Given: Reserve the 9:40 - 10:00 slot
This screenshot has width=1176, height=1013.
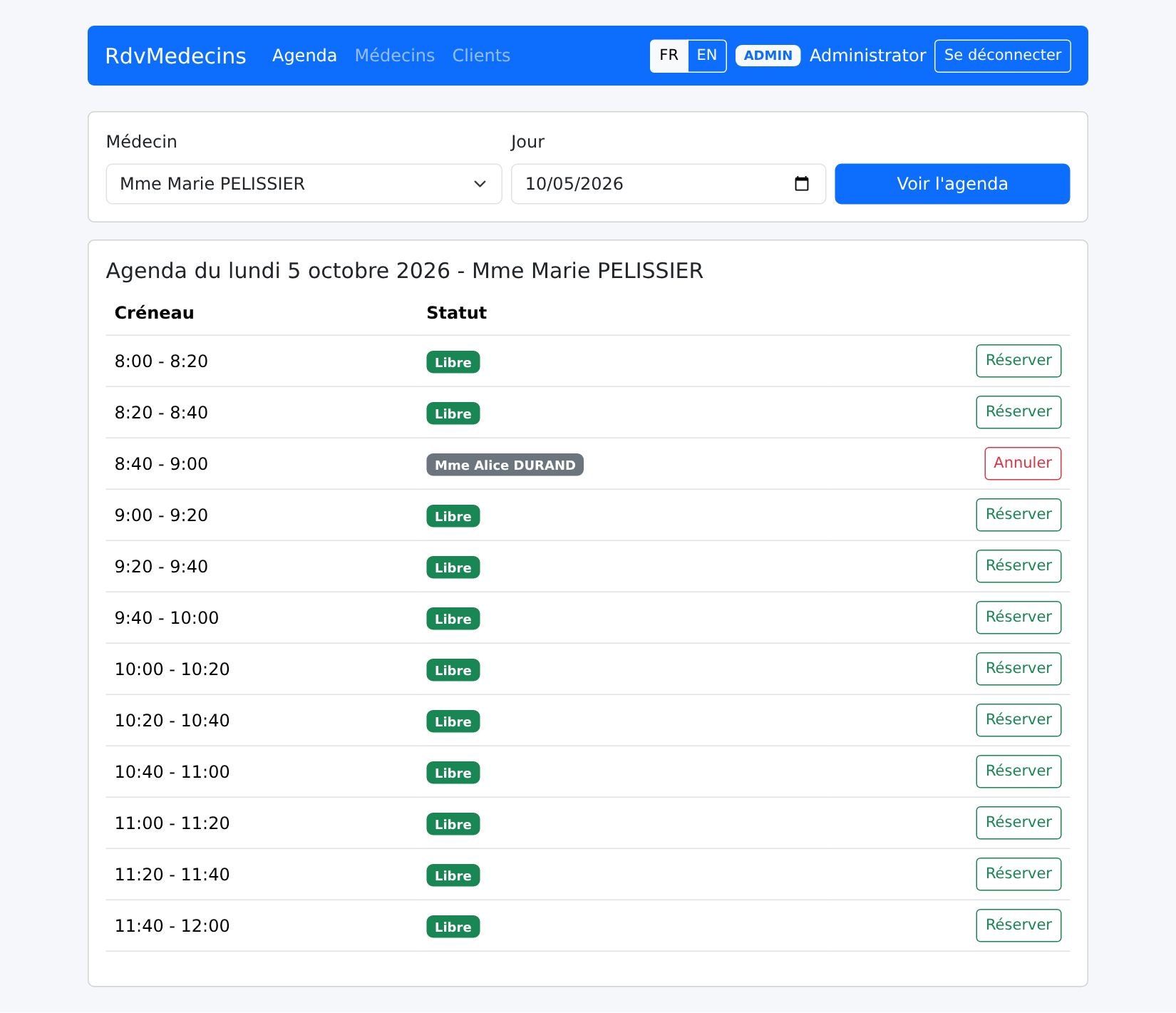Looking at the screenshot, I should tap(1018, 617).
